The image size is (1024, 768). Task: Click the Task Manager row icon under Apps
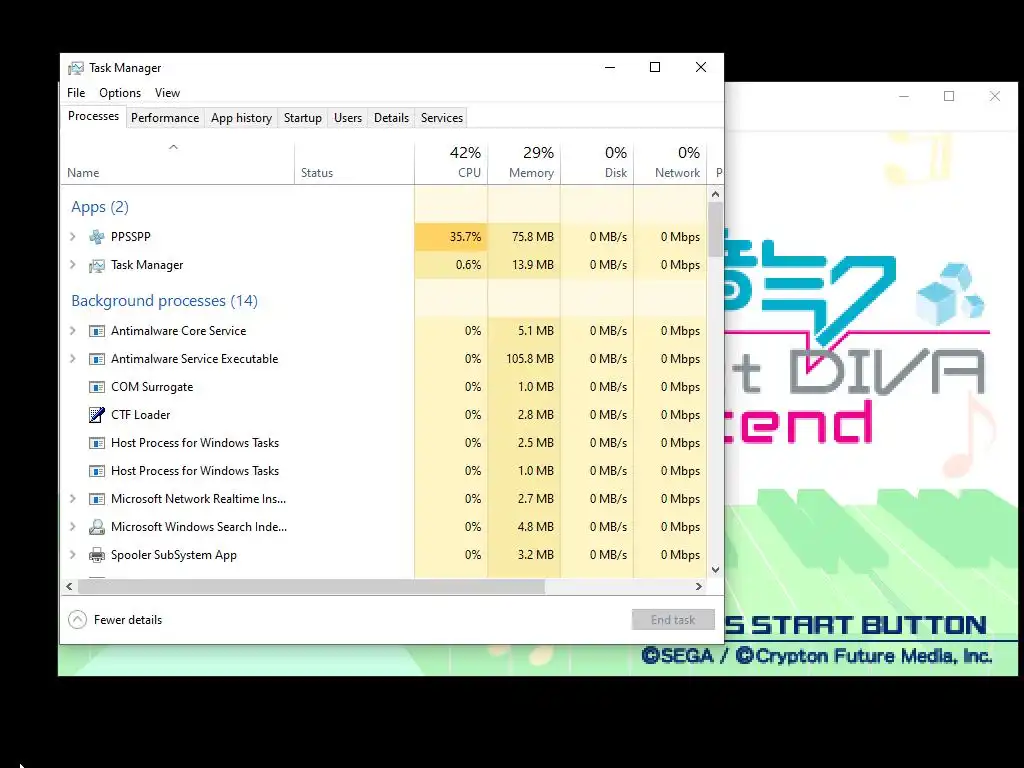tap(97, 265)
